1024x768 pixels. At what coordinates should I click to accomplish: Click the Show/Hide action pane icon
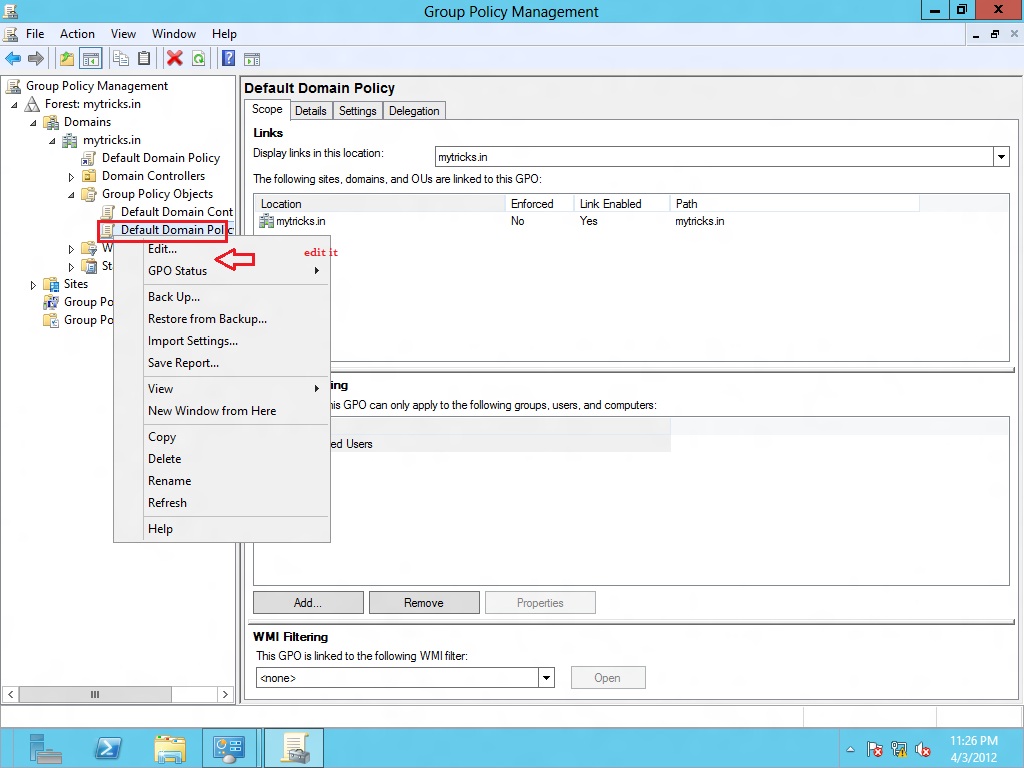[x=252, y=59]
